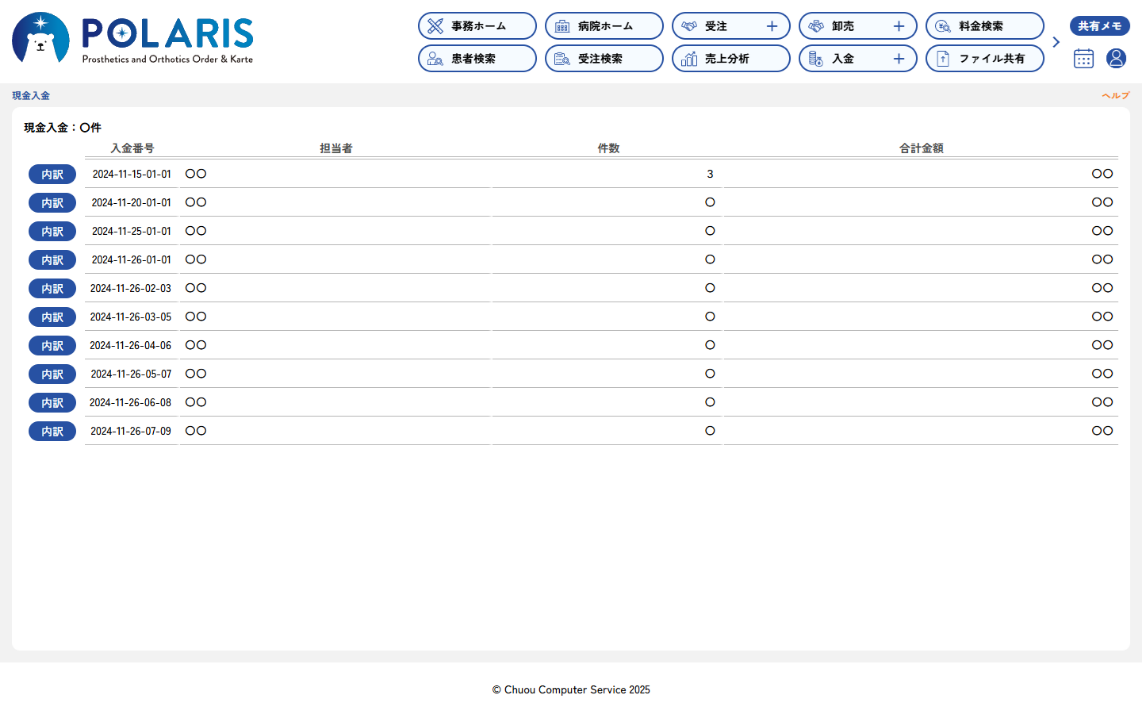This screenshot has width=1142, height=714.
Task: Click the plus icon beside 入金
Action: [x=898, y=59]
